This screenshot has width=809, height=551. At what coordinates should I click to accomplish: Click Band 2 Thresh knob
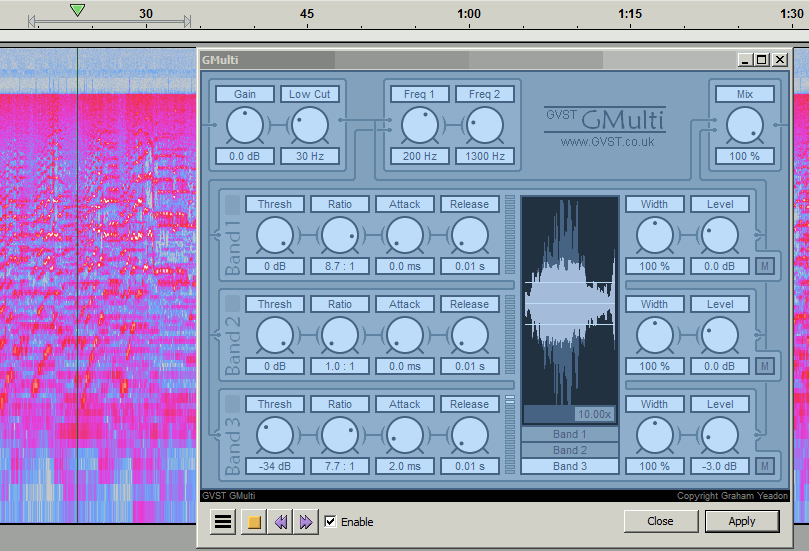274,335
